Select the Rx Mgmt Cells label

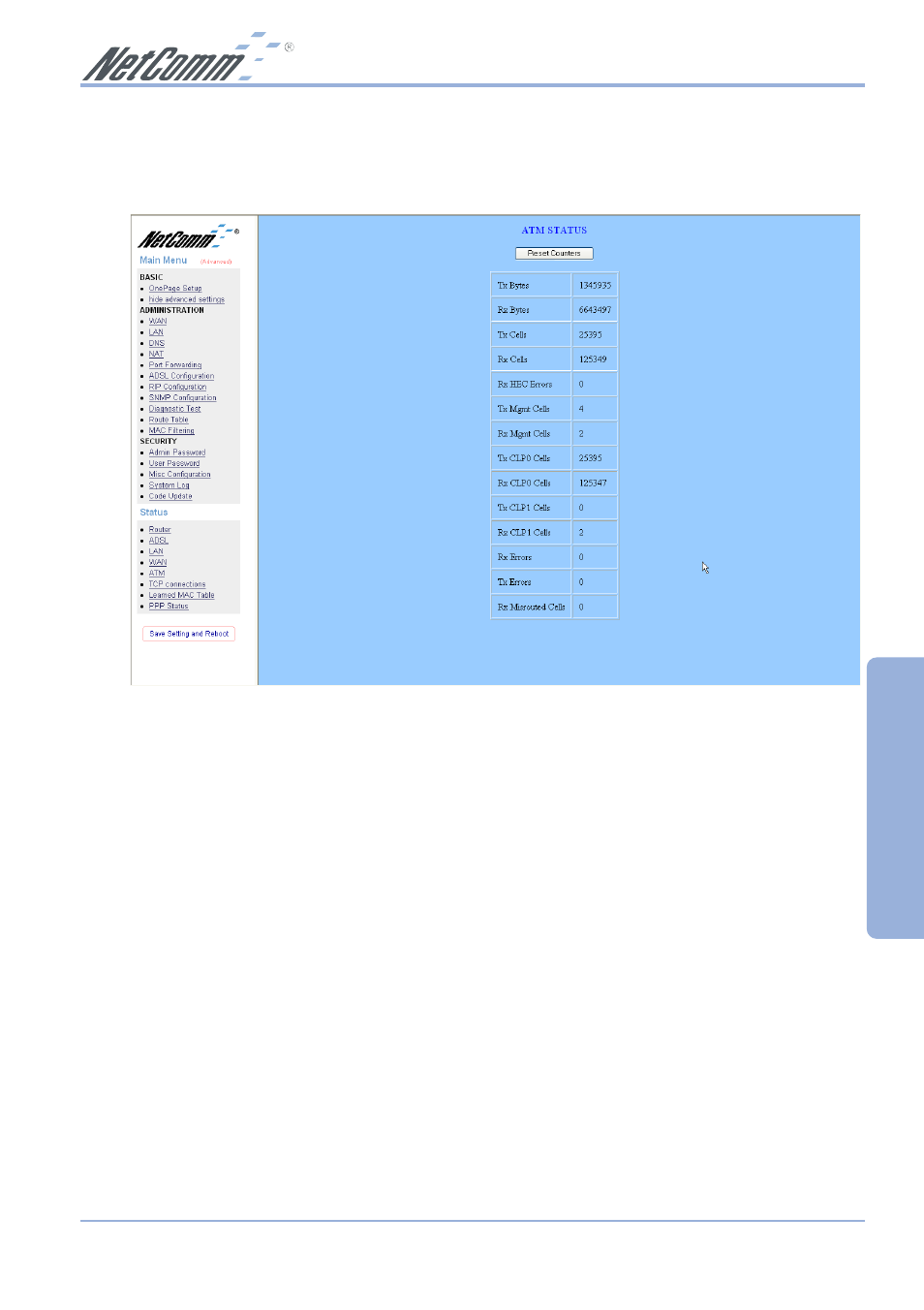(x=524, y=434)
